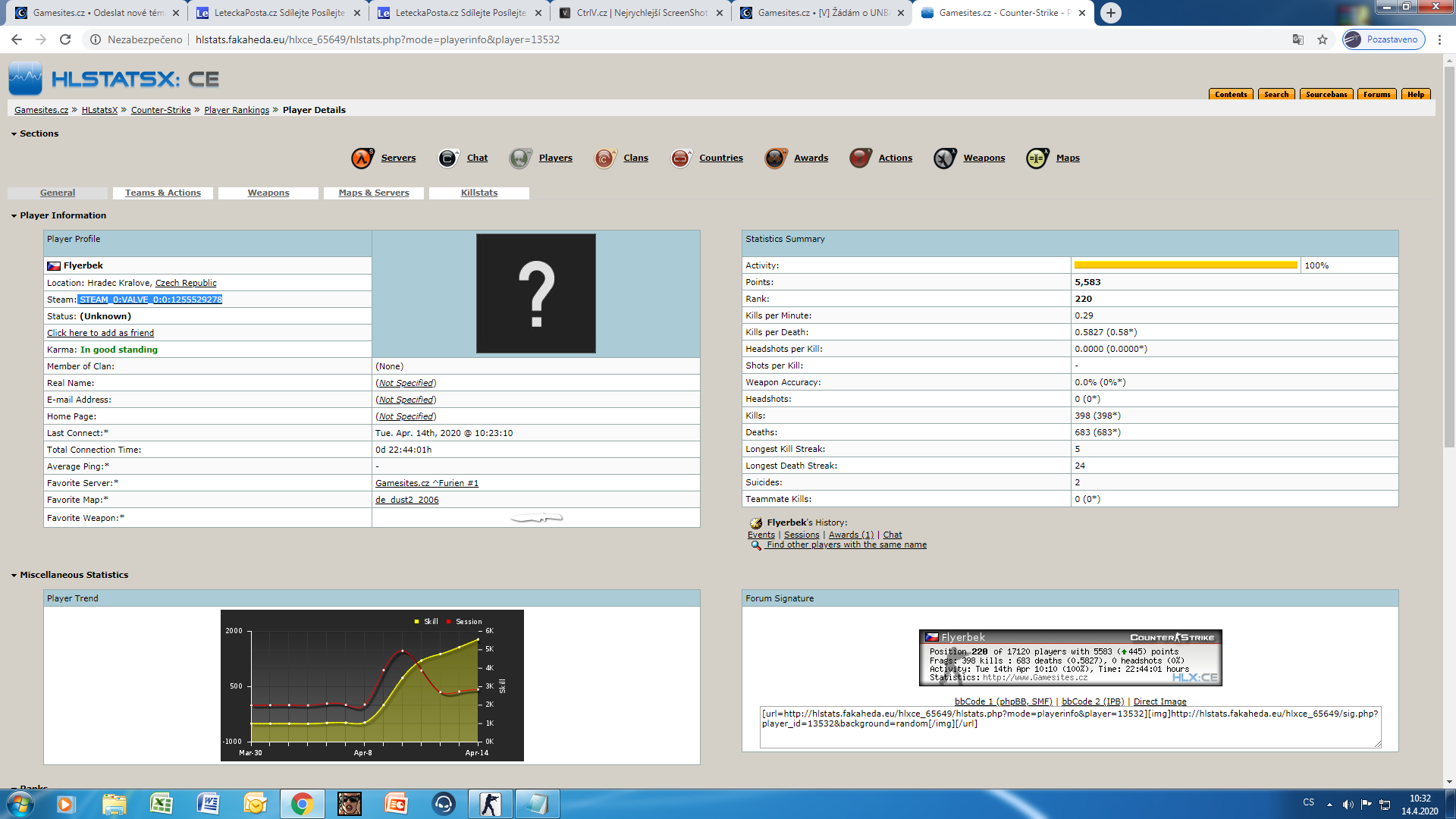Image resolution: width=1456 pixels, height=819 pixels.
Task: Collapse the Sections heading
Action: (x=14, y=134)
